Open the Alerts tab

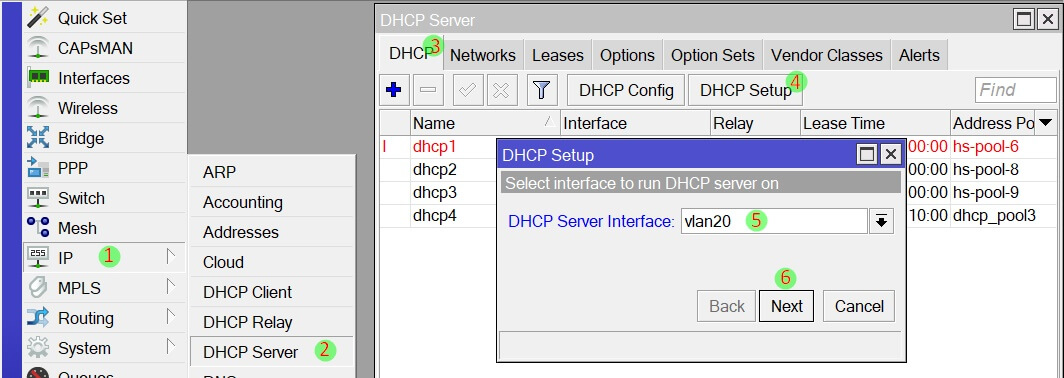tap(919, 55)
